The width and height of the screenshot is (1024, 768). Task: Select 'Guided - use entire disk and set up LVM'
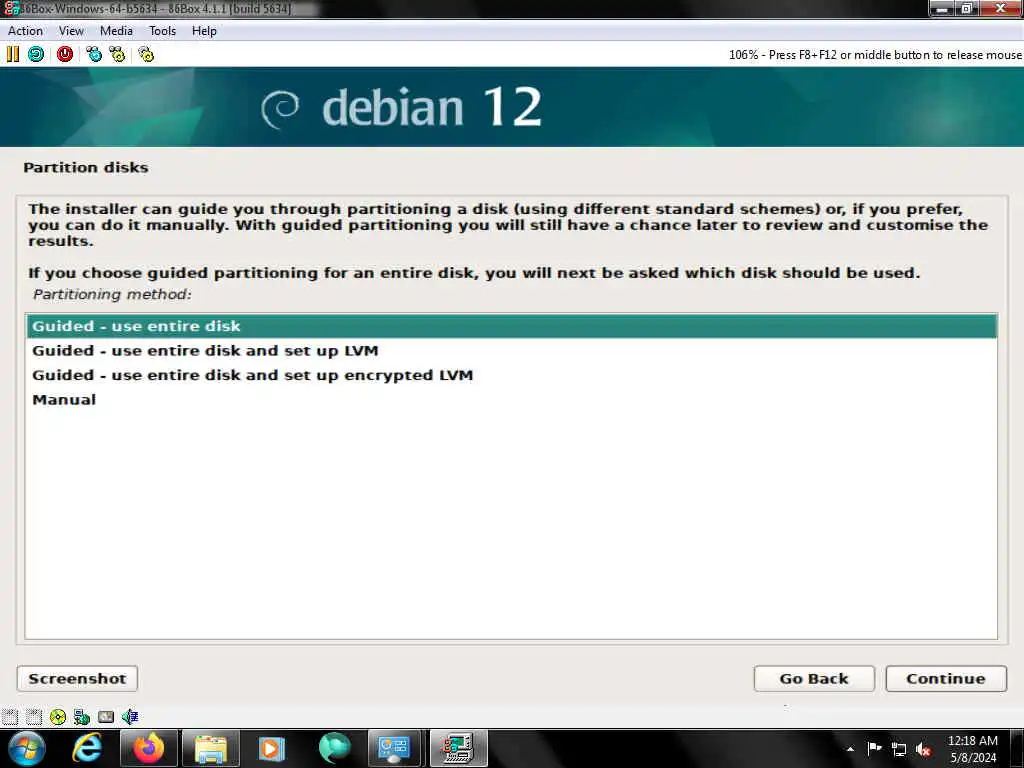(x=512, y=351)
